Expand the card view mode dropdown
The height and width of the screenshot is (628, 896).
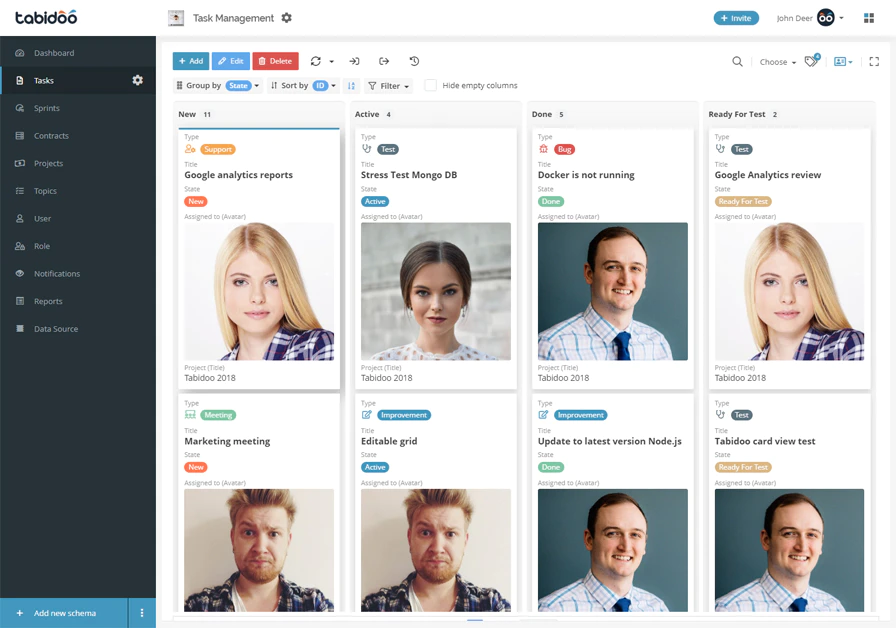click(843, 62)
